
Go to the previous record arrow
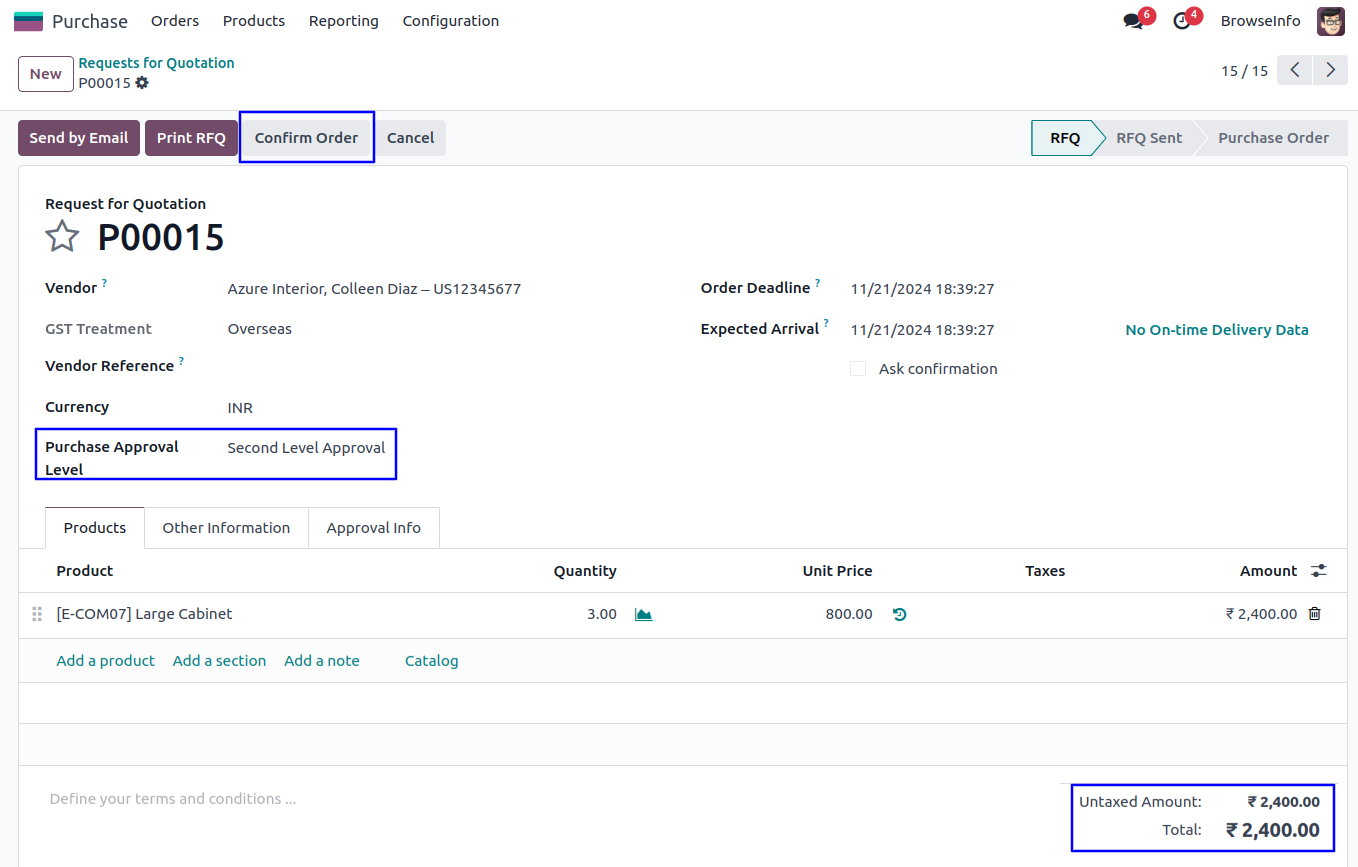pos(1295,70)
